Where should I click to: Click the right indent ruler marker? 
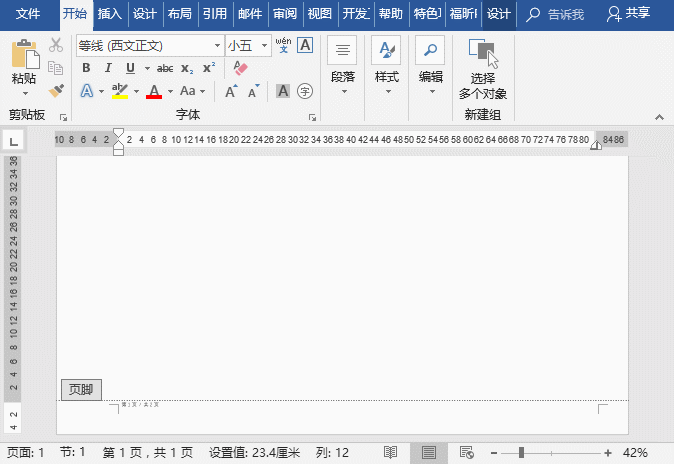[x=596, y=145]
